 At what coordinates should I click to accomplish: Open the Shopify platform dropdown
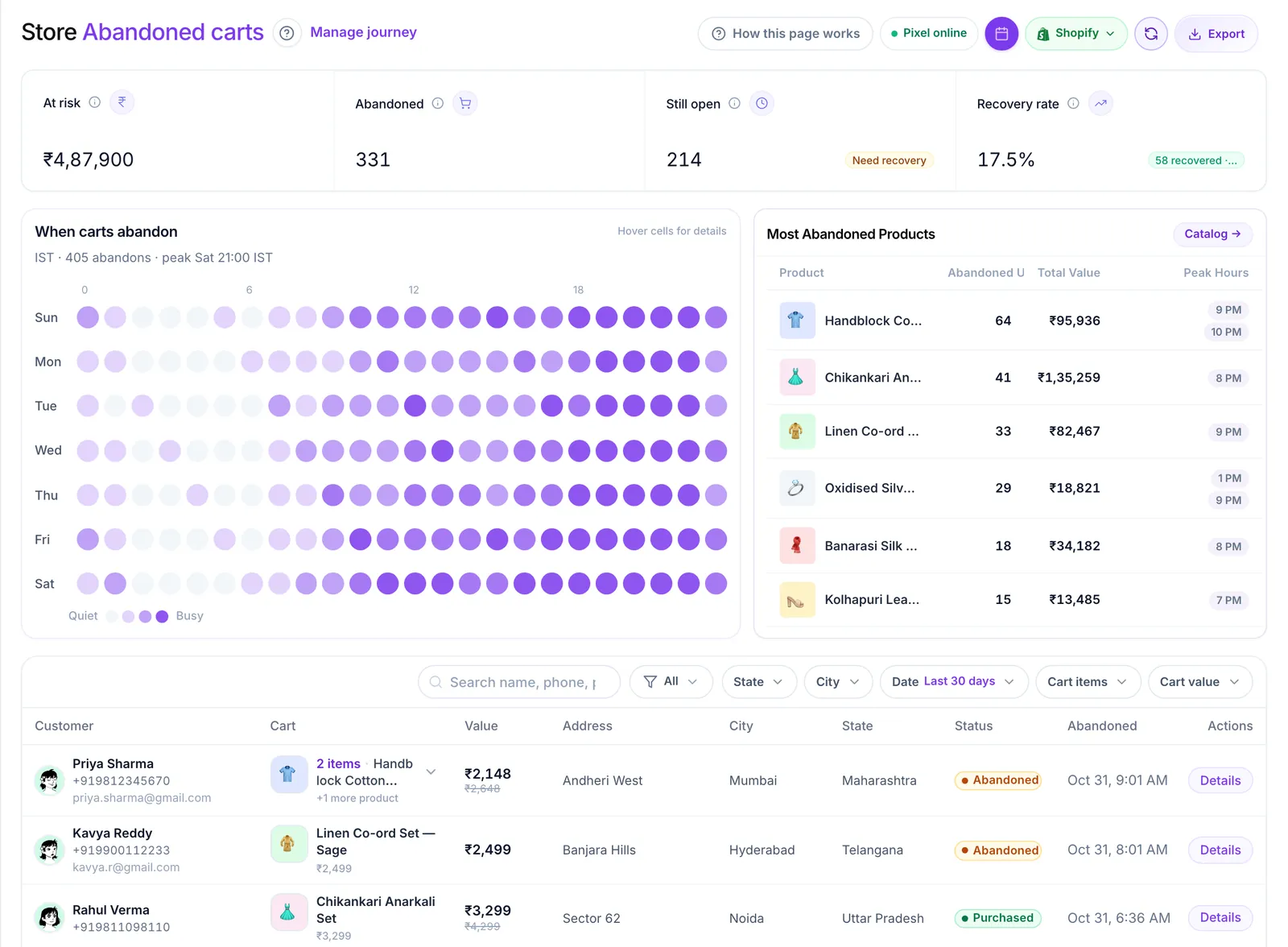[x=1076, y=34]
